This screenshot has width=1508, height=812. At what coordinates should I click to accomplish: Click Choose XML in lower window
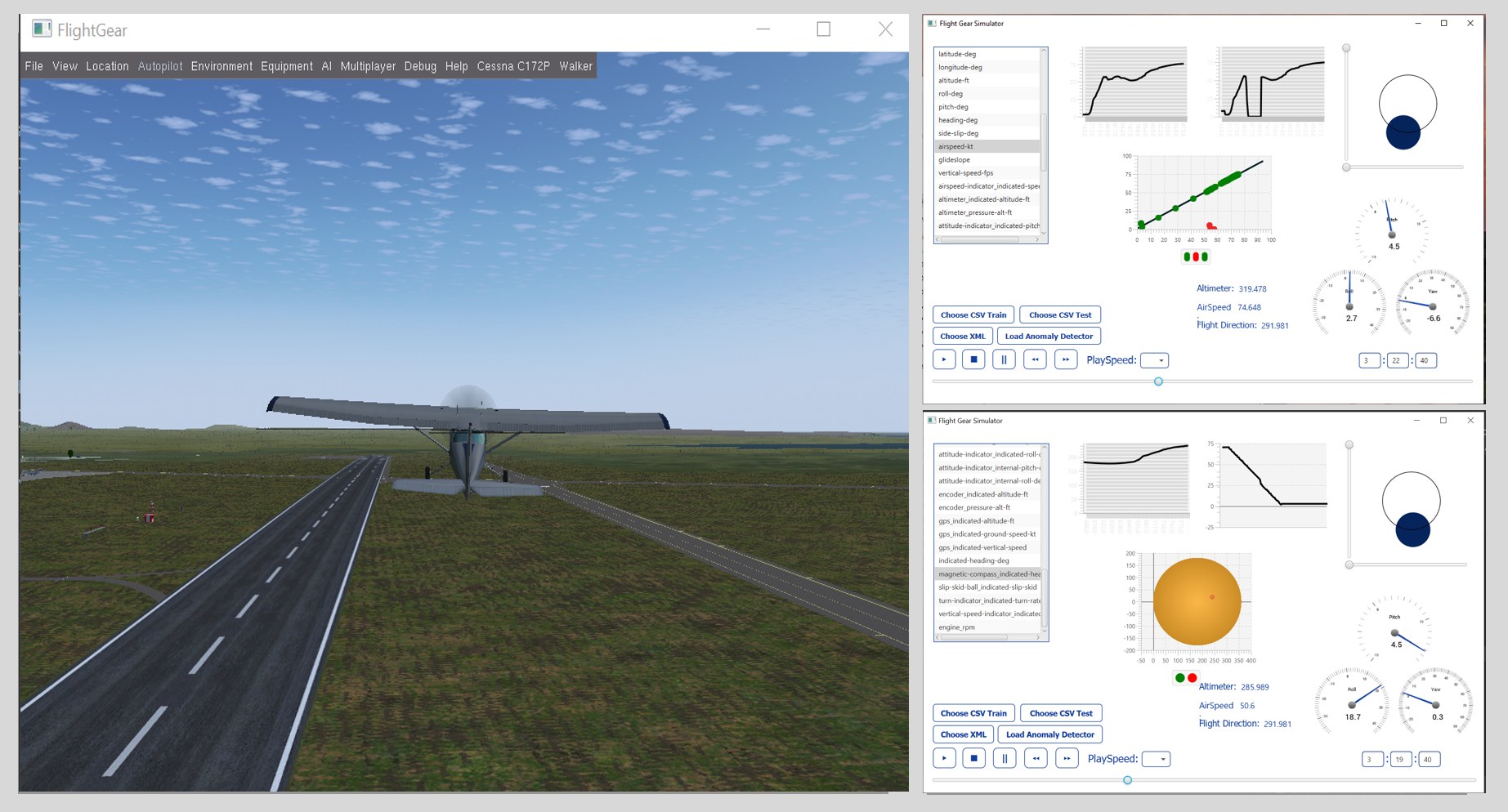(964, 734)
